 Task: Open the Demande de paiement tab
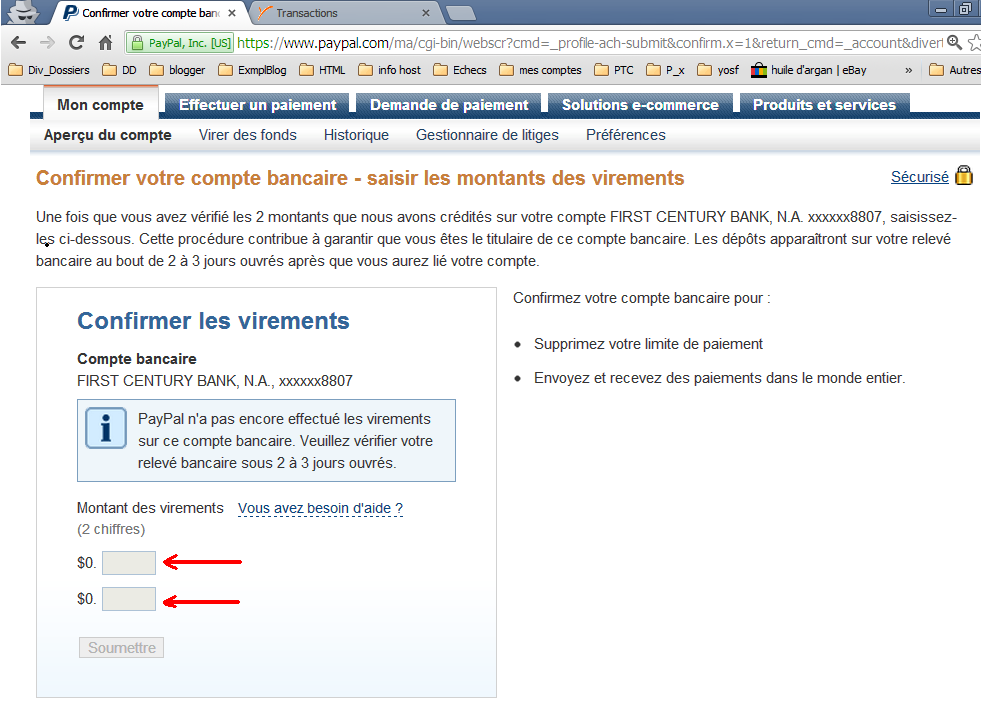tap(449, 104)
